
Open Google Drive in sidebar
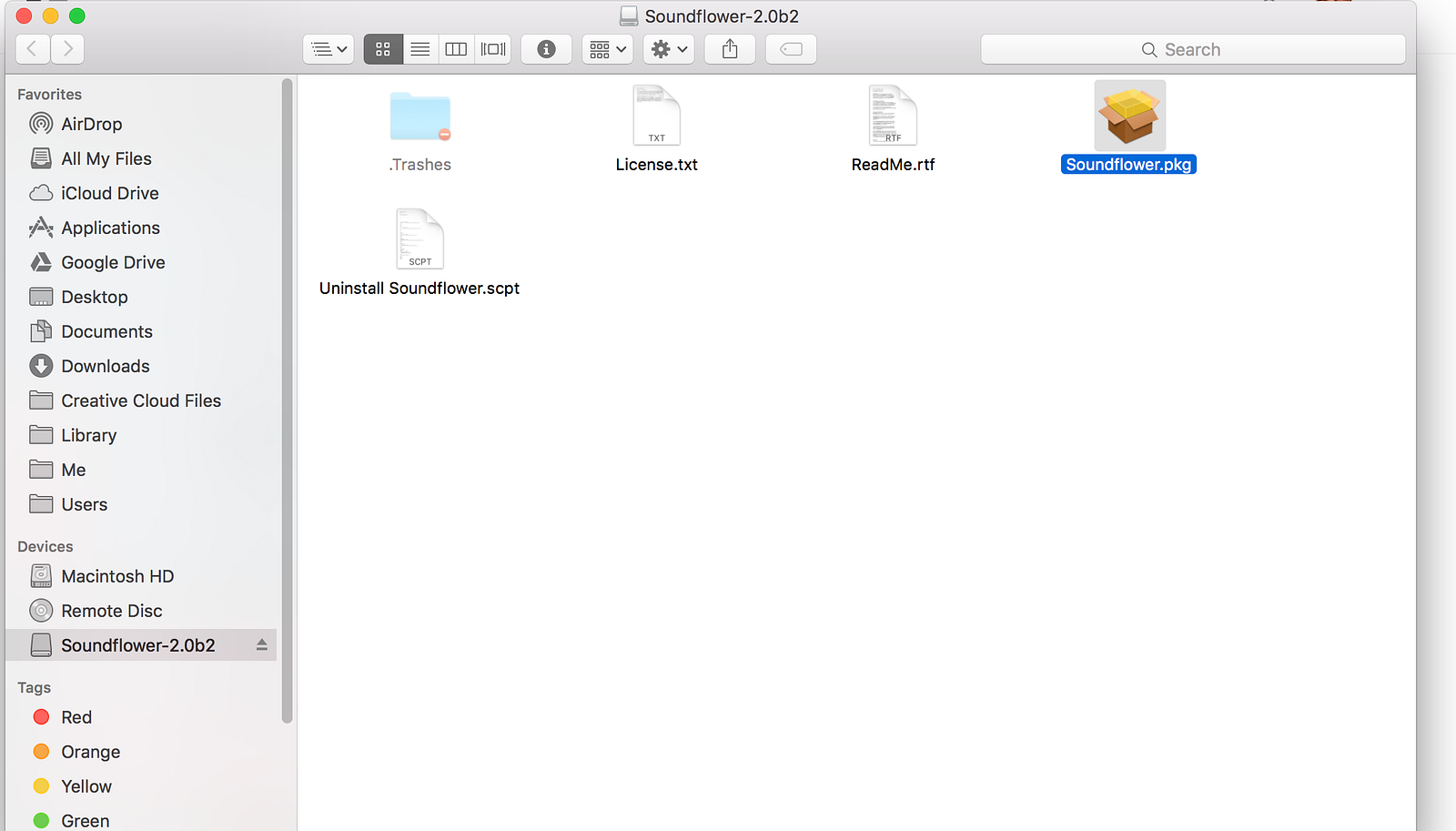(x=141, y=262)
